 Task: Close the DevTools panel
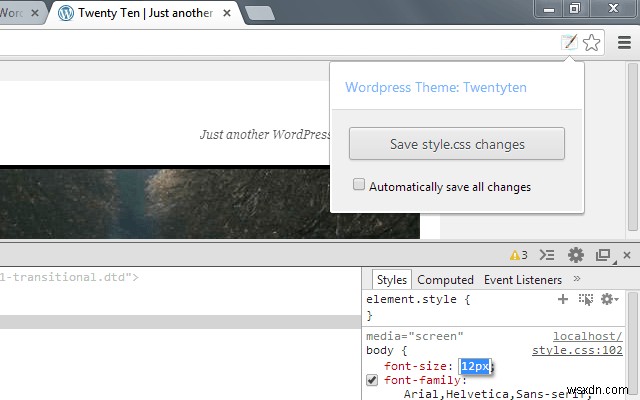click(x=627, y=256)
